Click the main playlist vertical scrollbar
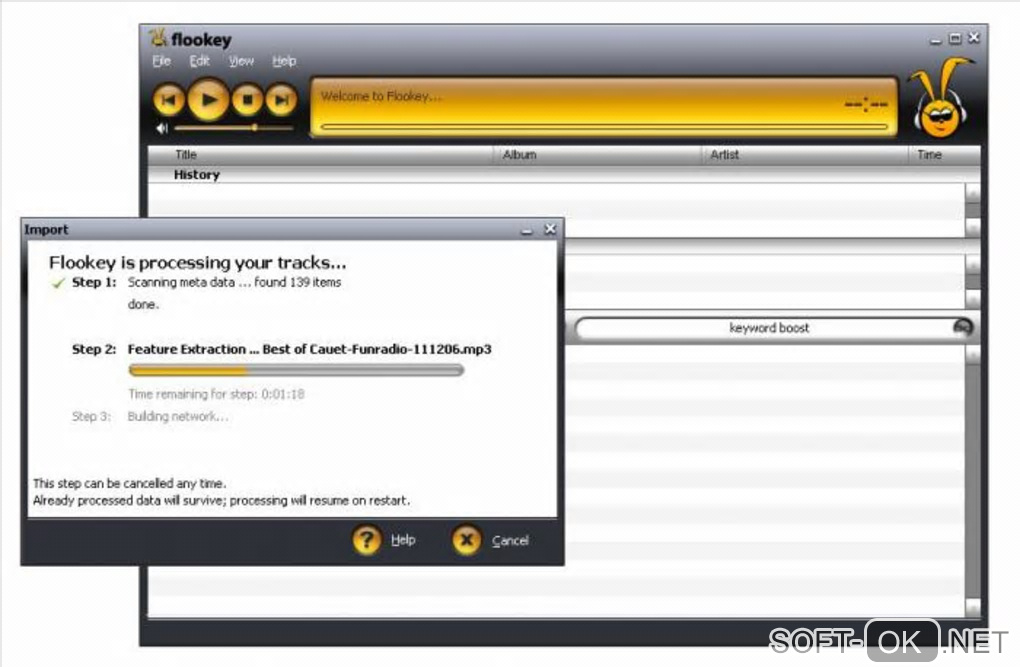Image resolution: width=1020 pixels, height=667 pixels. coord(973,482)
